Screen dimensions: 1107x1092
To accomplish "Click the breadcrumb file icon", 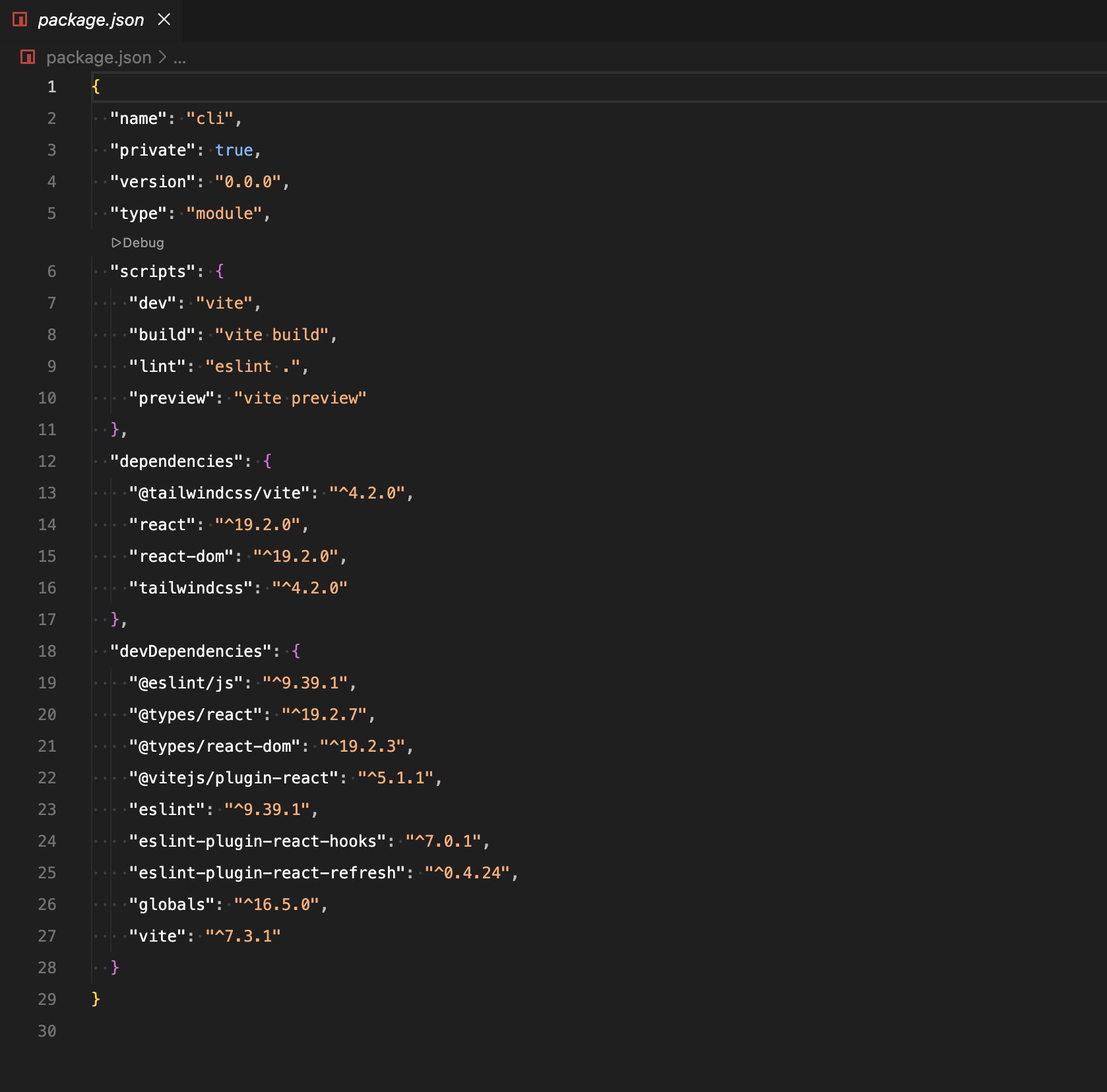I will (x=28, y=57).
